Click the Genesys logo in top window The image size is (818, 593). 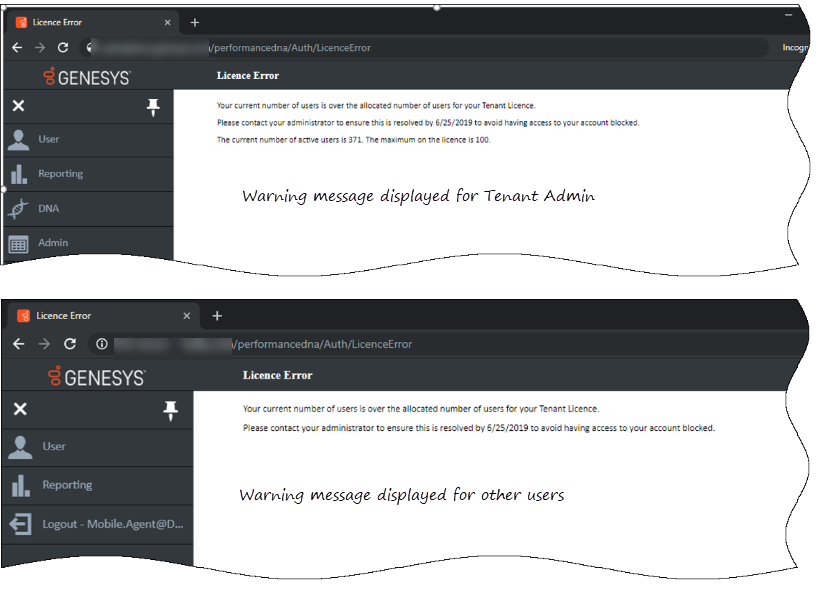pos(87,77)
